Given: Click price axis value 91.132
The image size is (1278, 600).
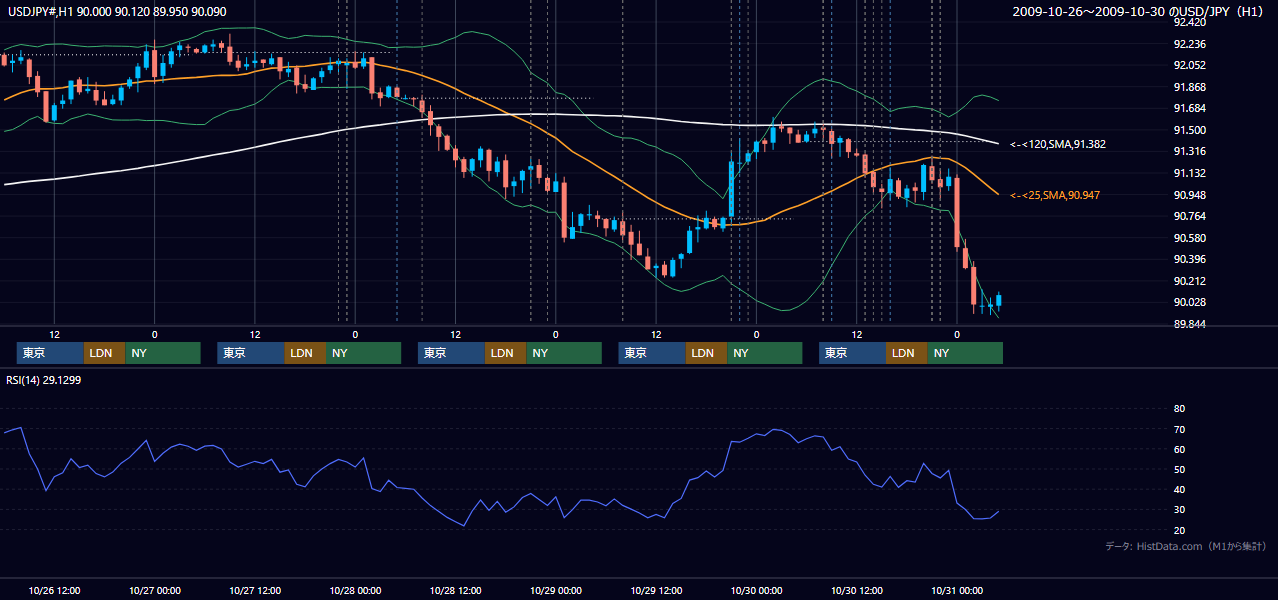Looking at the screenshot, I should coord(1190,173).
